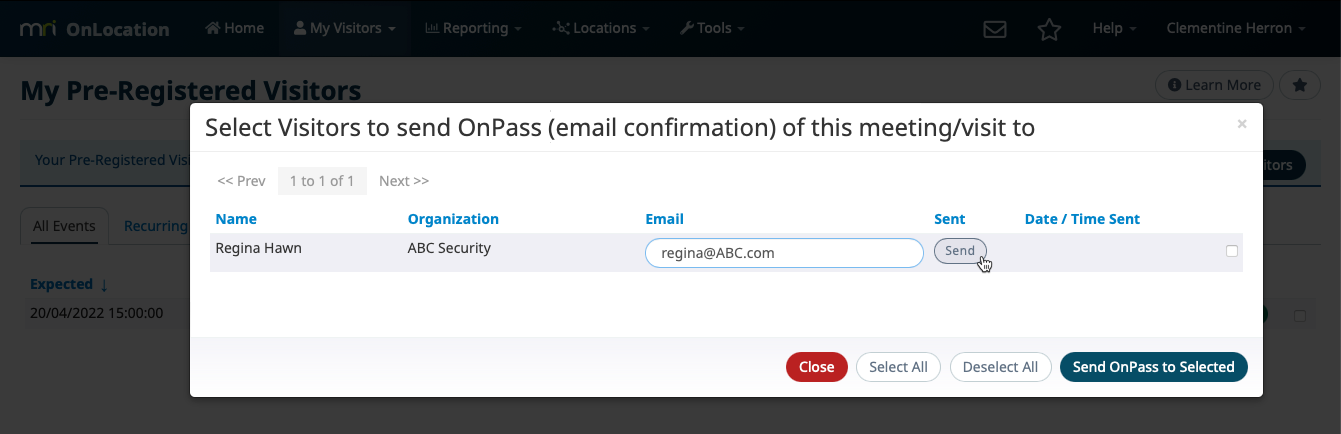Sort by Date / Time Sent header
This screenshot has width=1341, height=434.
1082,219
